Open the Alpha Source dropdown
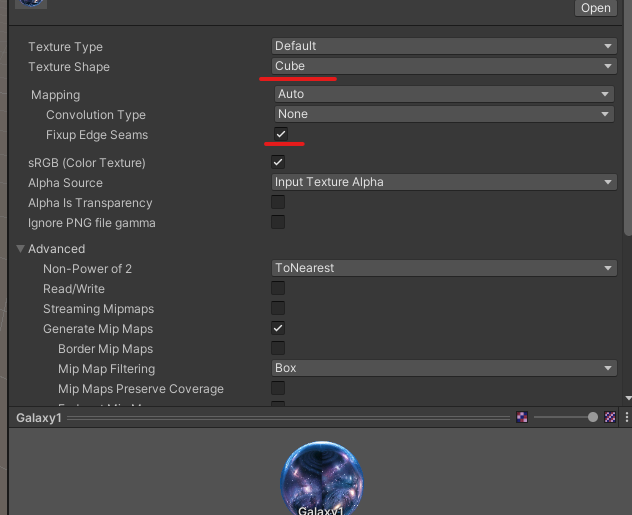The height and width of the screenshot is (515, 632). pyautogui.click(x=444, y=182)
